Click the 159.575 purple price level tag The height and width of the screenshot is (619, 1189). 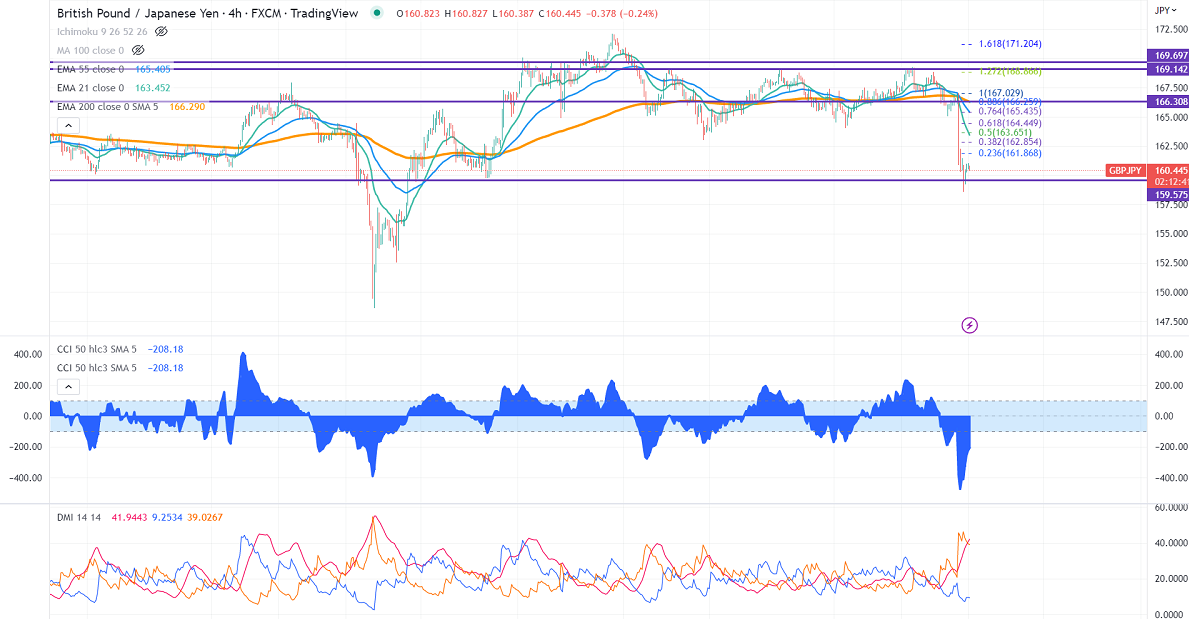coord(1170,195)
